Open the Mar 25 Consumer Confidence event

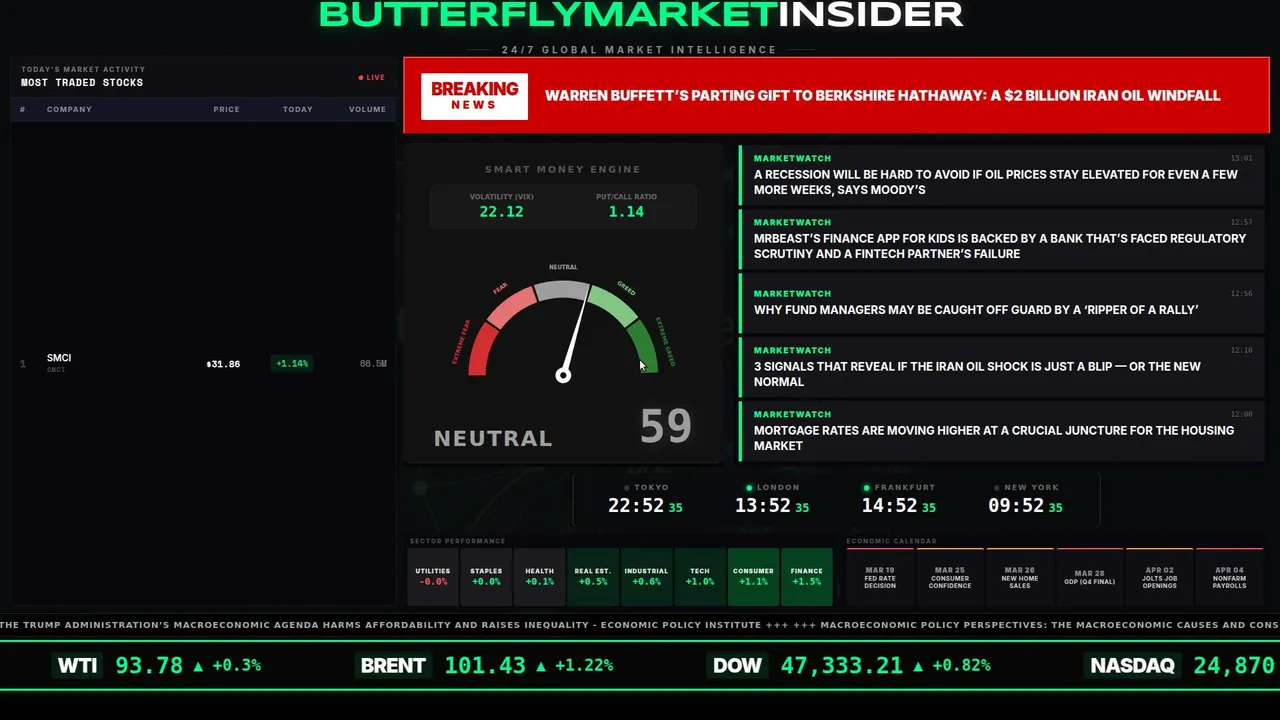coord(950,577)
